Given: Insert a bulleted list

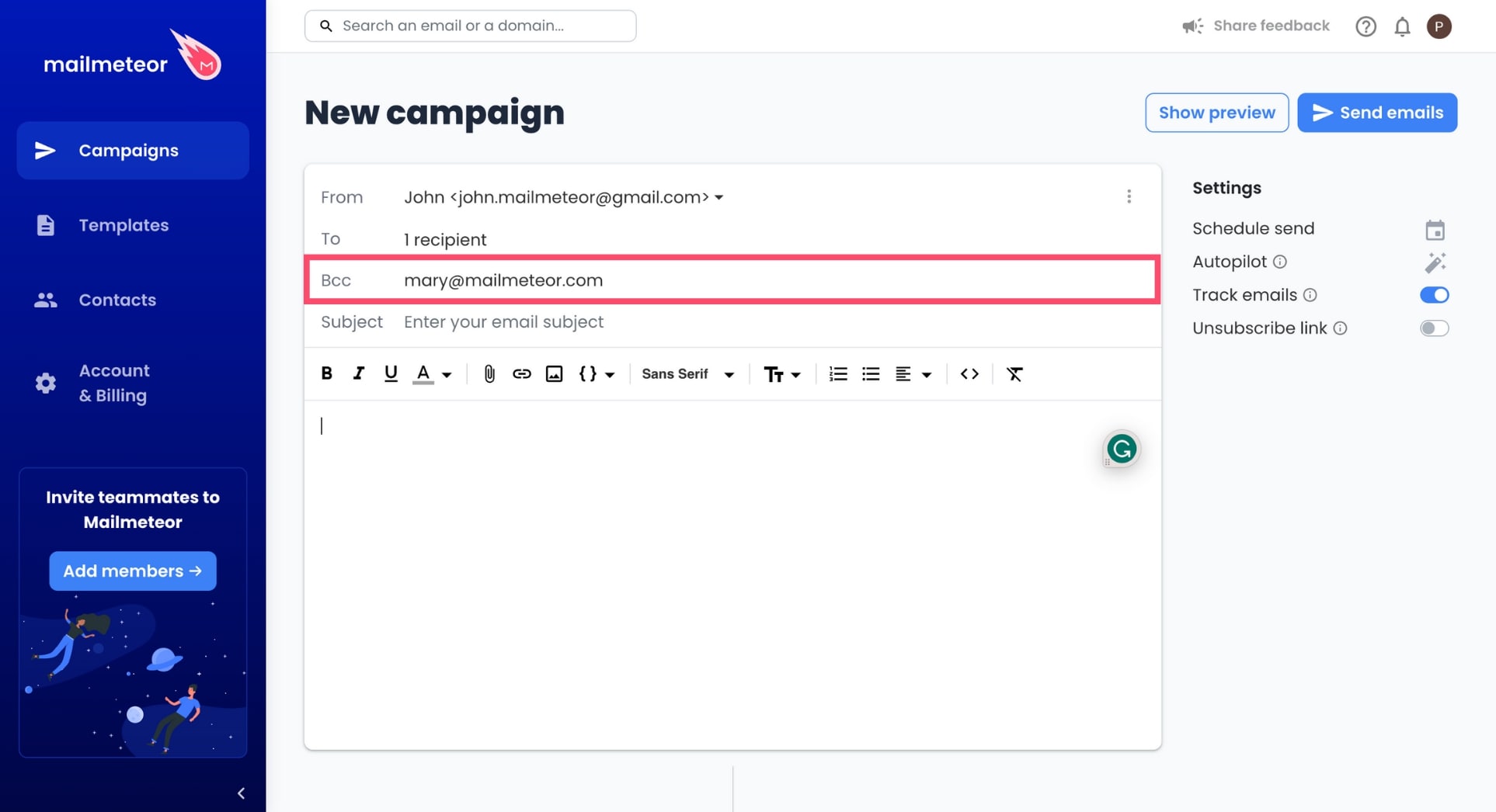Looking at the screenshot, I should [x=871, y=374].
